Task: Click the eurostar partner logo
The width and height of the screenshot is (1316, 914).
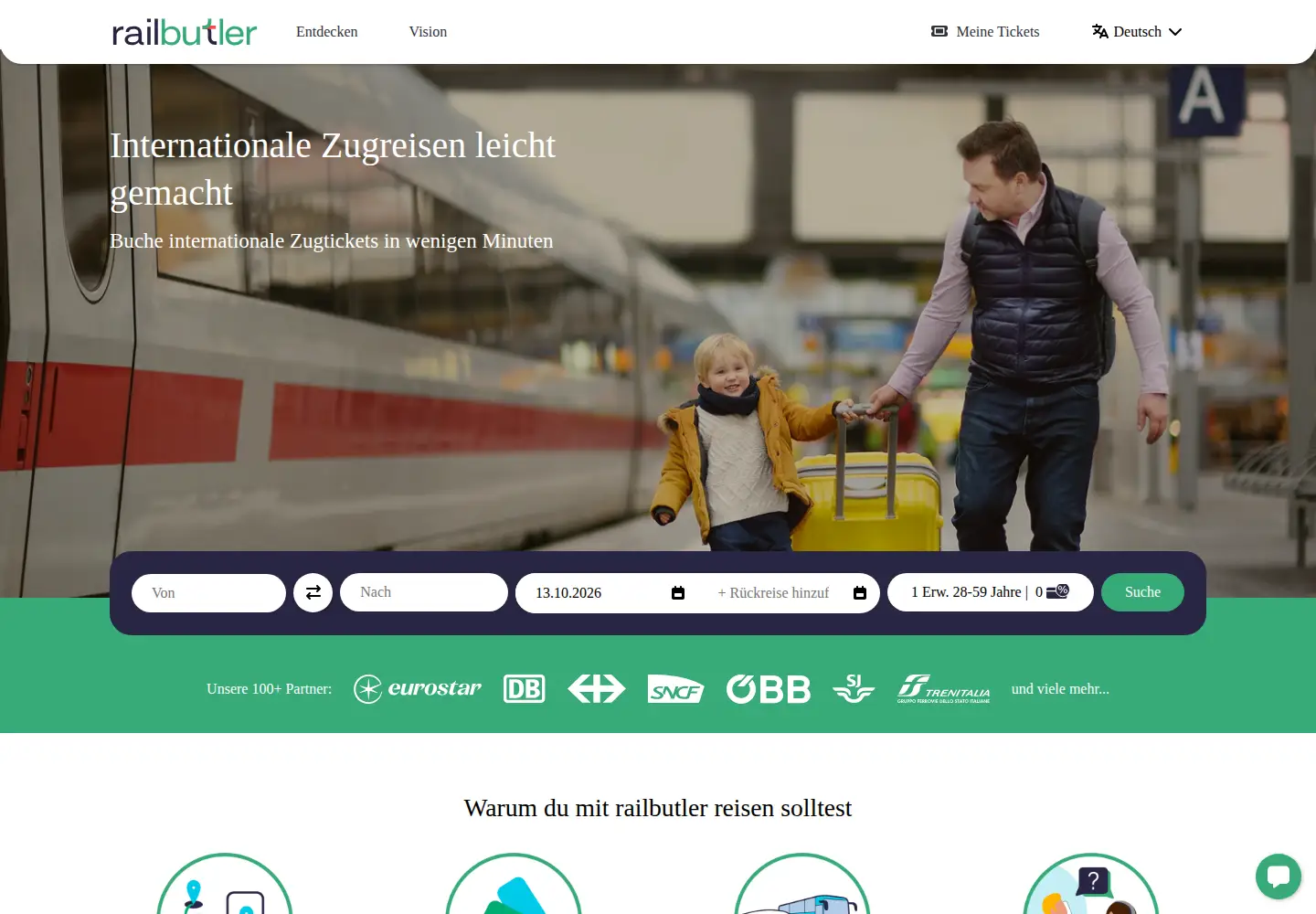Action: 418,689
